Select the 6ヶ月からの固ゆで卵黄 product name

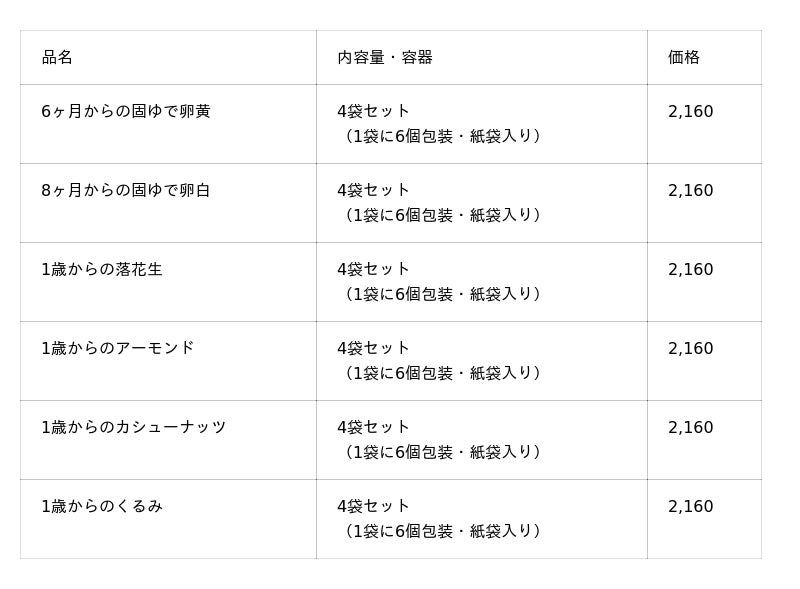coord(126,112)
